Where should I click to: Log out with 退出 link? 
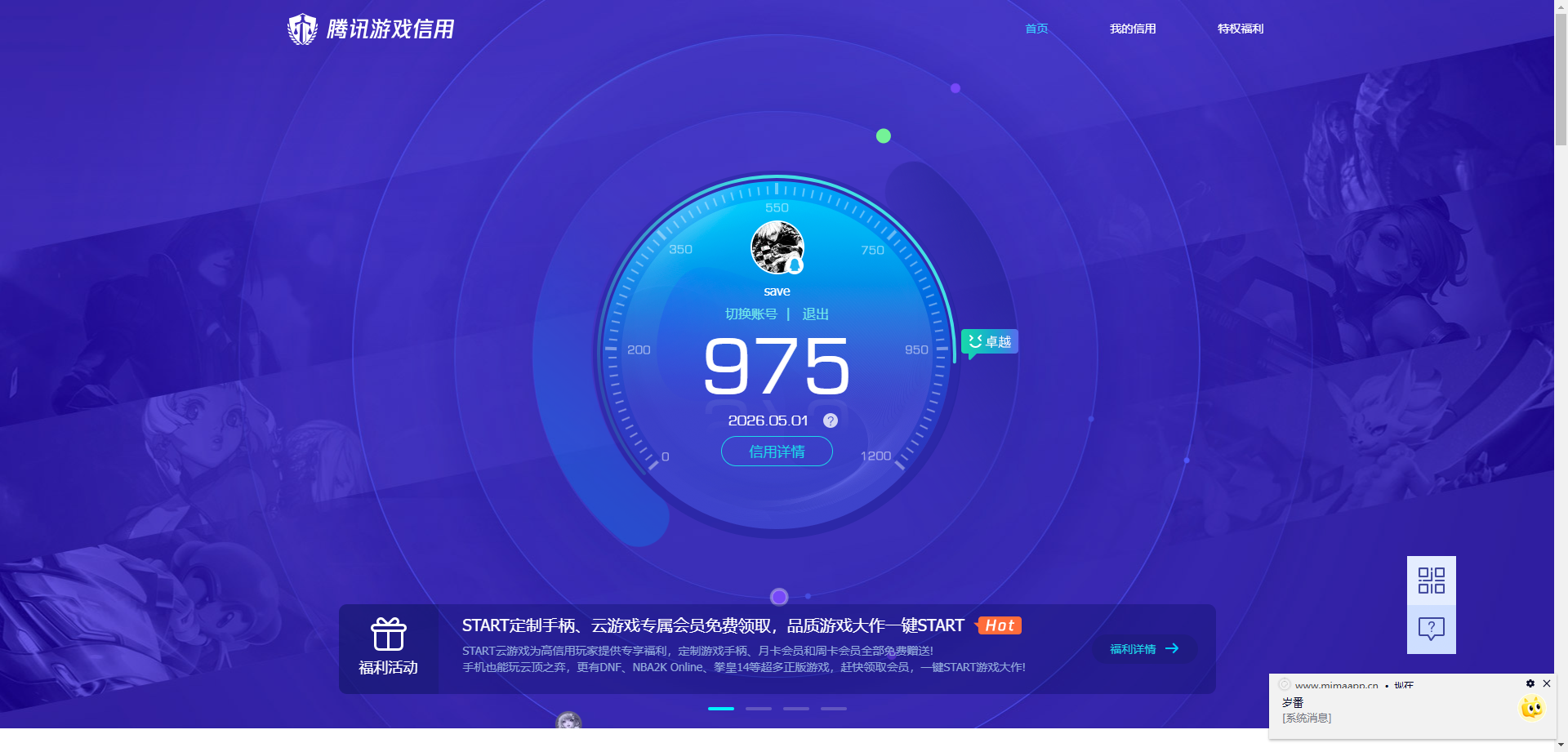click(x=815, y=314)
